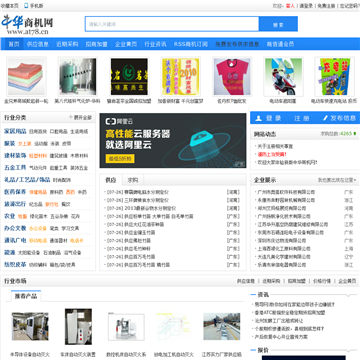Click 忘记密码 in the top bar
360x360 pixels.
[349, 6]
